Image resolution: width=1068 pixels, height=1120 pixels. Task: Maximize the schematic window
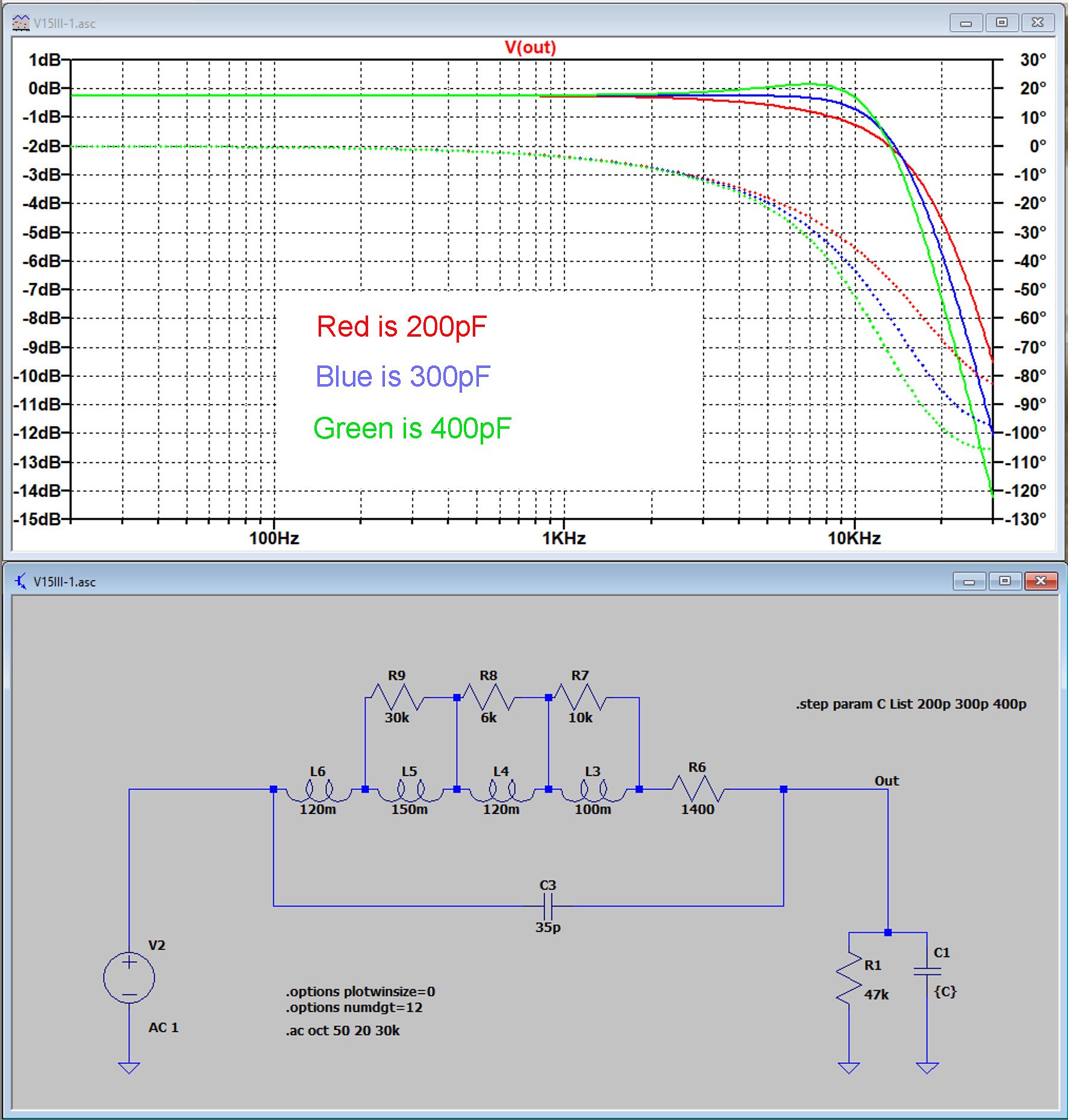point(1005,581)
